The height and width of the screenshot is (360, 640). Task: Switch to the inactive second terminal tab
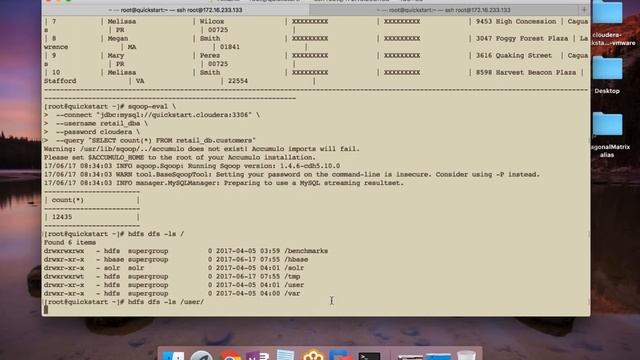444,10
